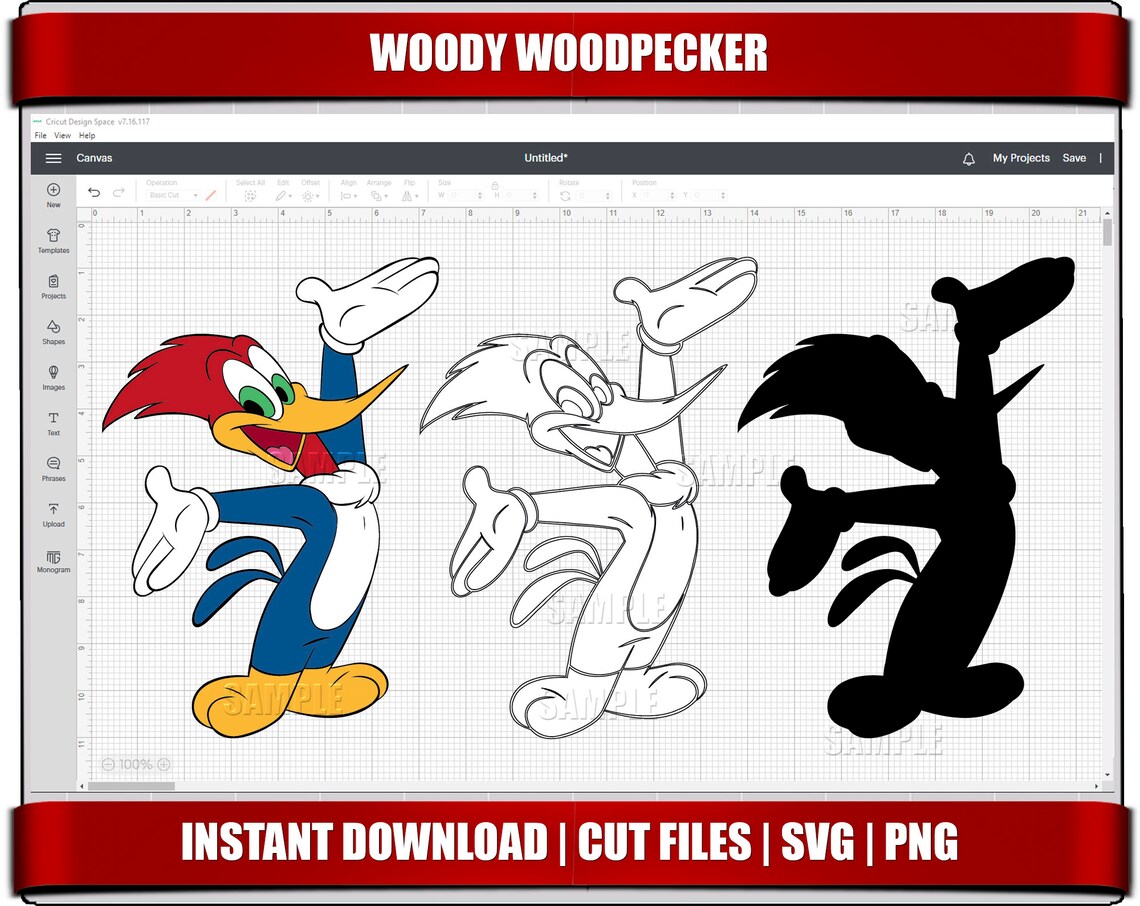Screen dimensions: 1140x906
Task: Select the Text tool
Action: pos(53,424)
